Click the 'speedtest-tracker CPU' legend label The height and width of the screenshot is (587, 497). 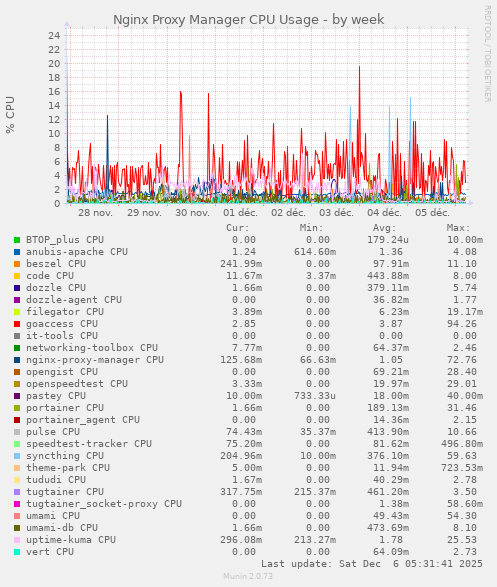89,444
